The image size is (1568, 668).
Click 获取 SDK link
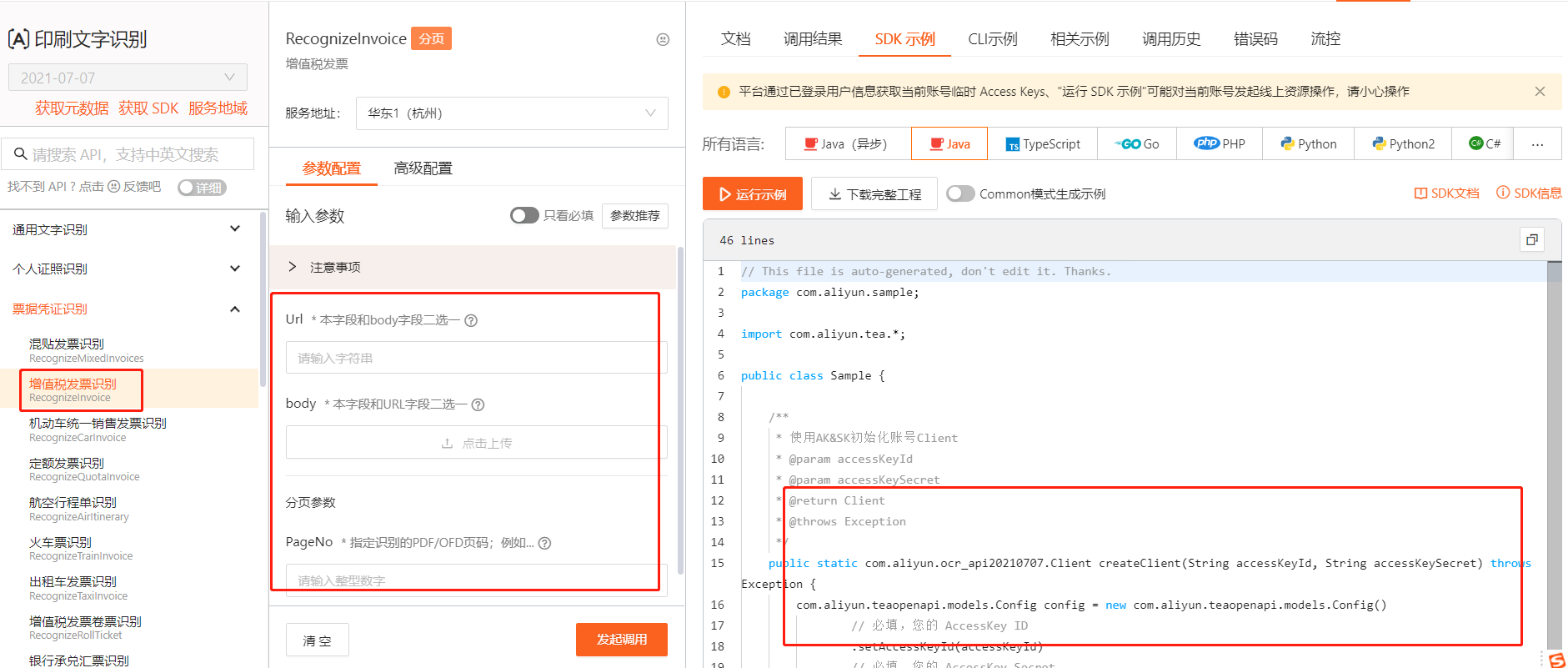[148, 108]
